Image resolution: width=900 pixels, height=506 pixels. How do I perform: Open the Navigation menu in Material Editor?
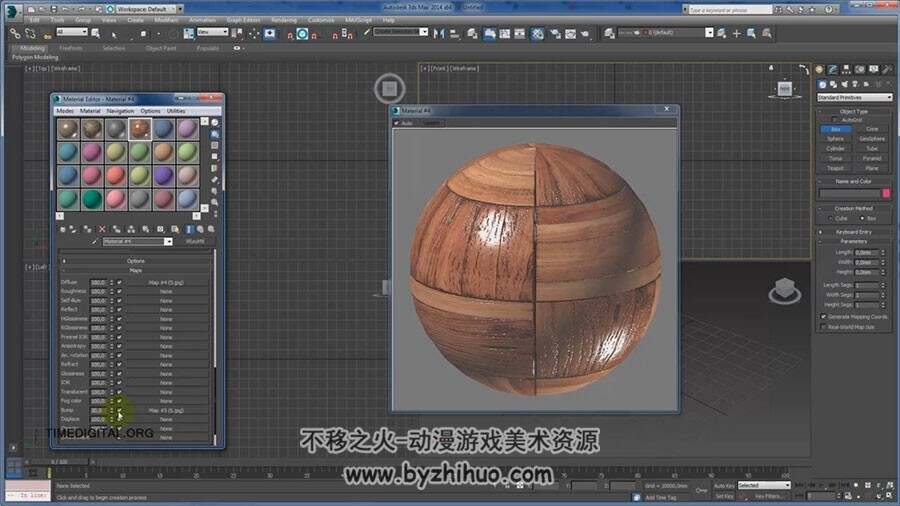pyautogui.click(x=120, y=111)
